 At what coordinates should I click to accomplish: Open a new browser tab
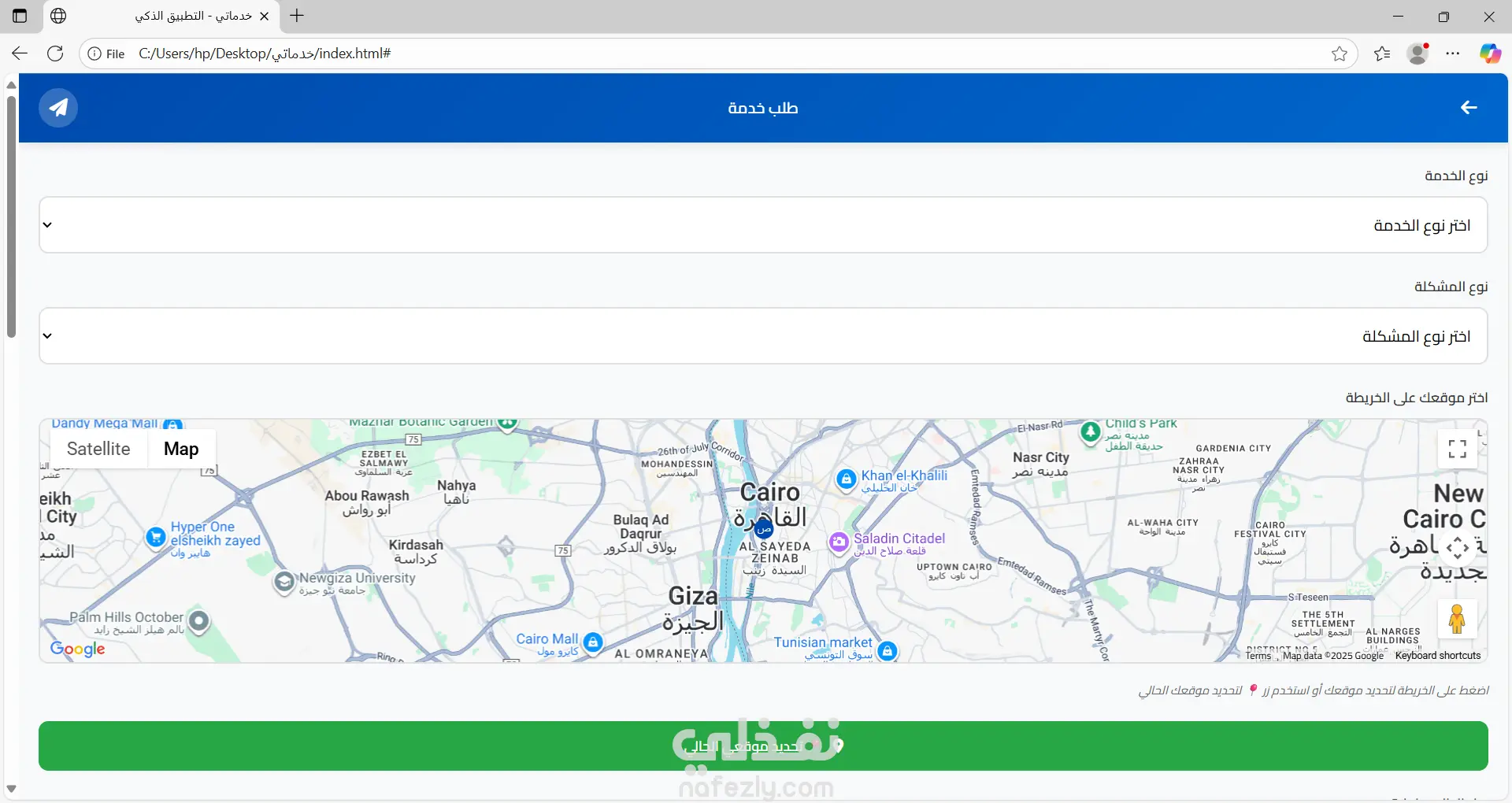pyautogui.click(x=297, y=16)
